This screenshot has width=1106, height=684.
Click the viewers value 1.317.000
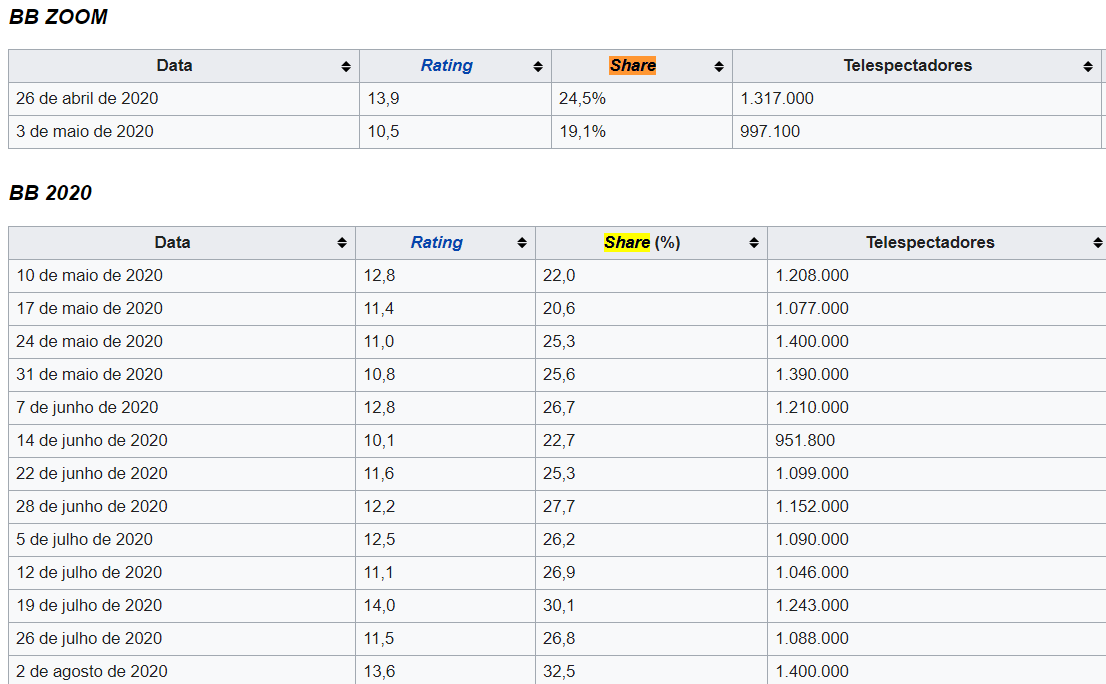click(x=777, y=99)
